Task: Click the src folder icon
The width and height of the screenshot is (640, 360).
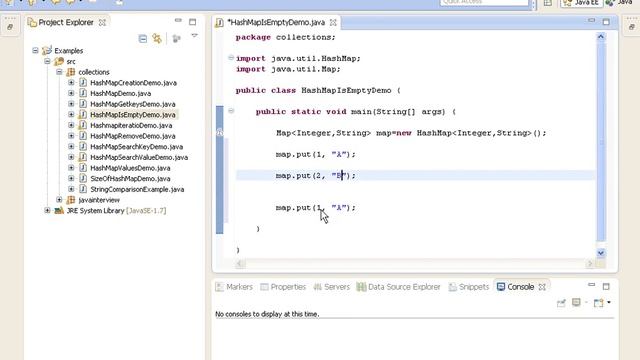Action: click(59, 61)
